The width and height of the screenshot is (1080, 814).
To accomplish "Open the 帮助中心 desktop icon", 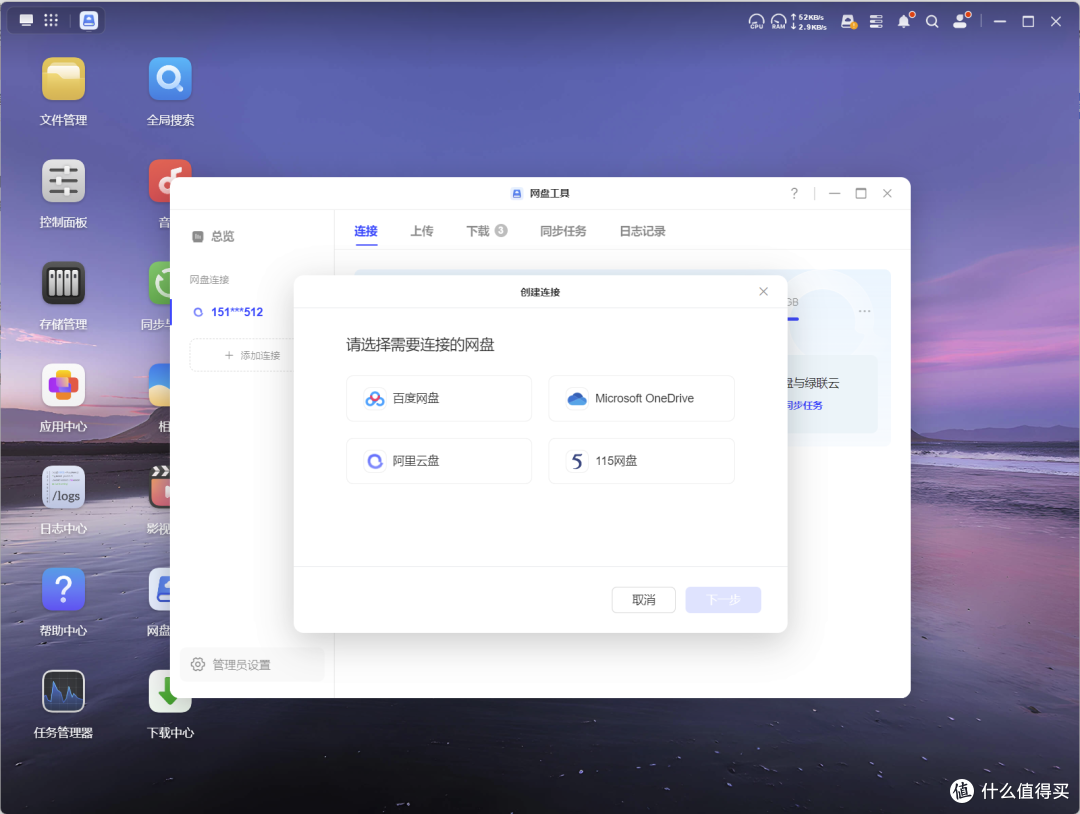I will (63, 589).
